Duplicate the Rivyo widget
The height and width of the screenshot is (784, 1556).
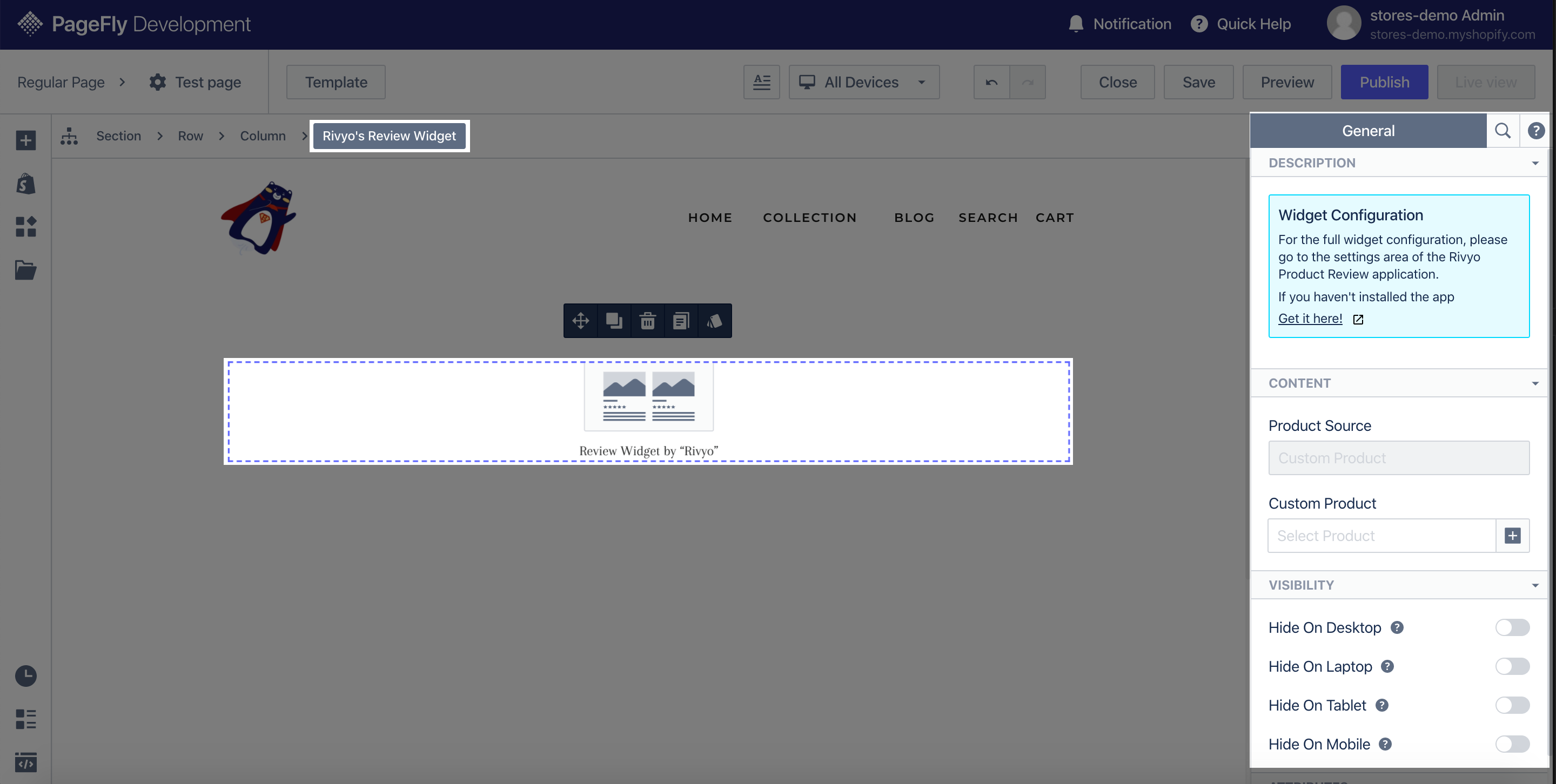tap(614, 321)
